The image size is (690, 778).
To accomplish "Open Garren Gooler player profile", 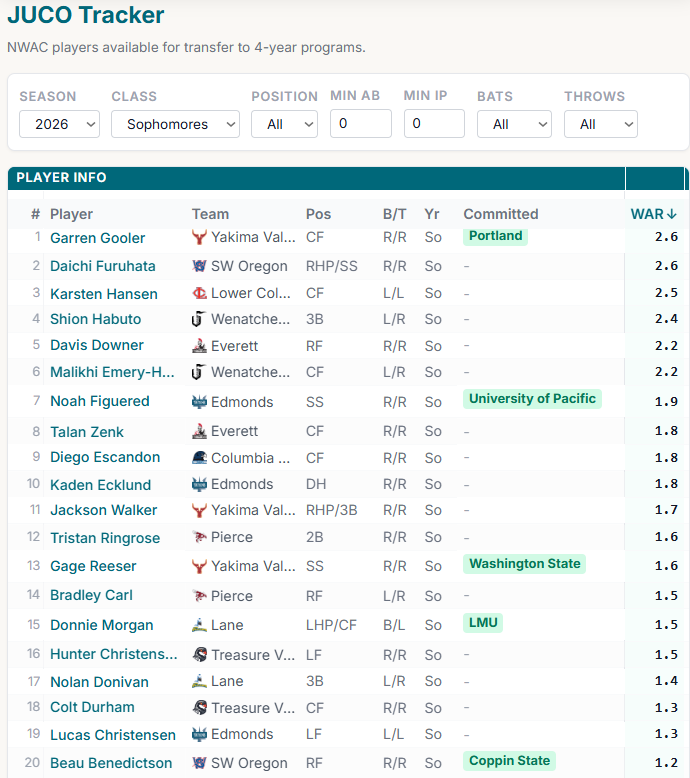I will tap(98, 238).
